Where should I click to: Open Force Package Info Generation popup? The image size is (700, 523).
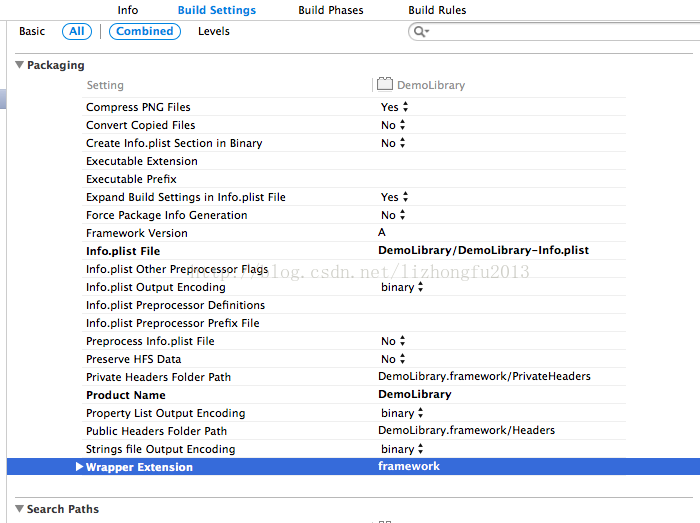[393, 215]
